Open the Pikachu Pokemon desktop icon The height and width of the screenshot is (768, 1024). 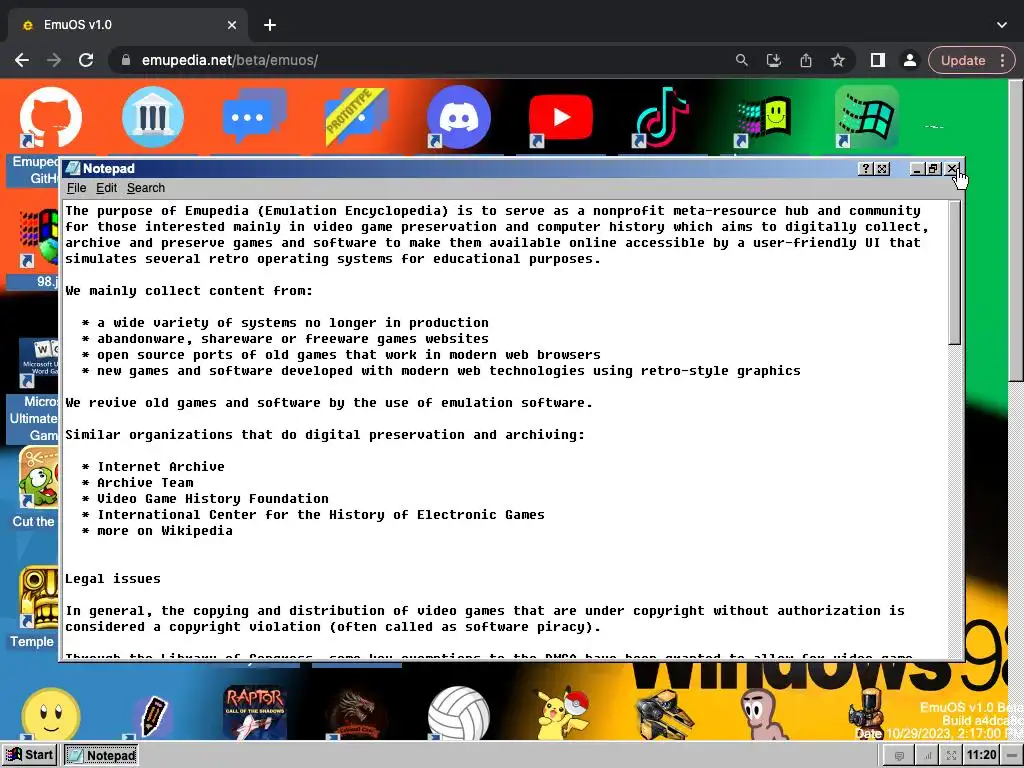pyautogui.click(x=560, y=713)
